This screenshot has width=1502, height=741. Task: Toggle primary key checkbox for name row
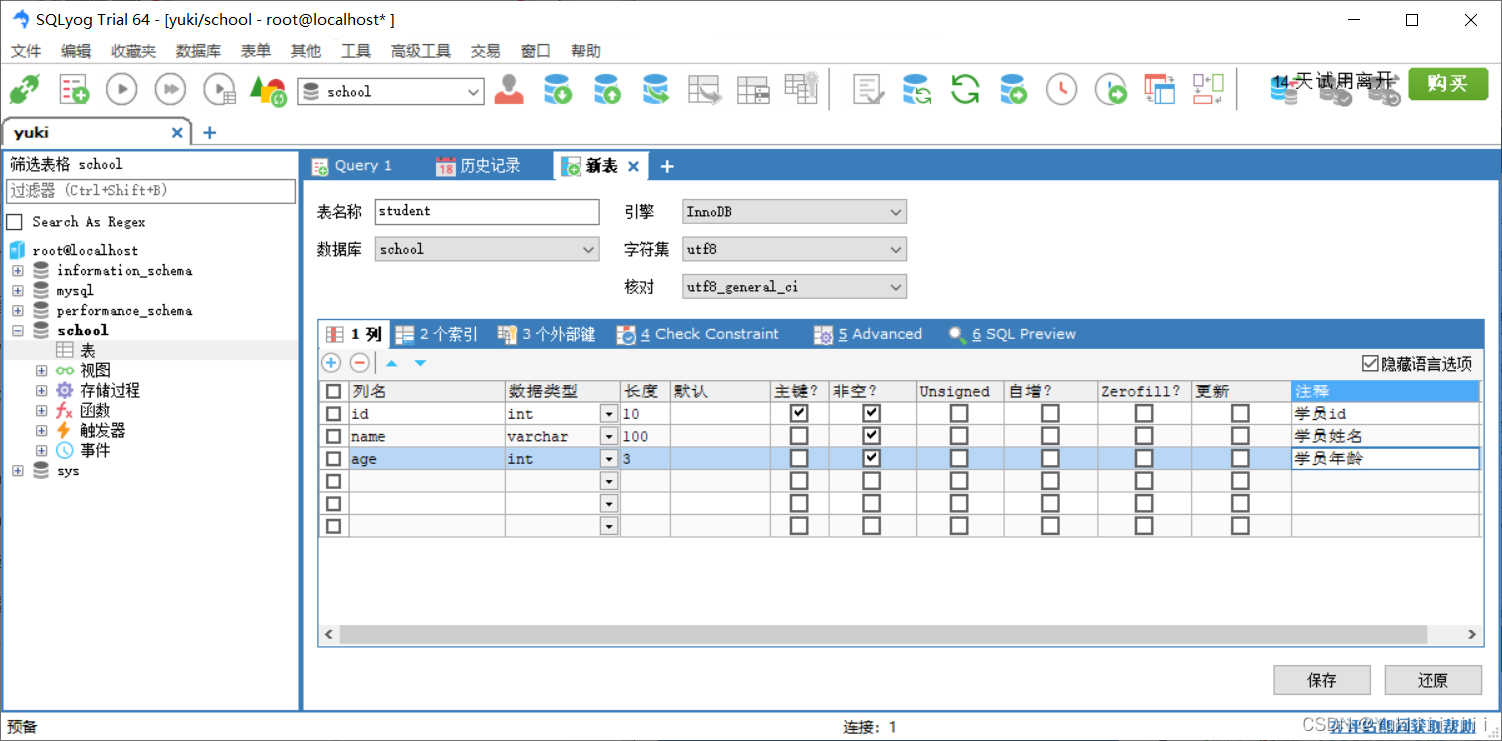tap(799, 436)
